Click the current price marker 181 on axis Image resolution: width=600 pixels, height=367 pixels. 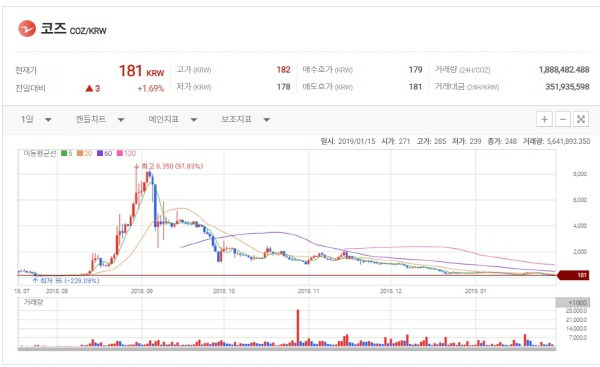573,275
